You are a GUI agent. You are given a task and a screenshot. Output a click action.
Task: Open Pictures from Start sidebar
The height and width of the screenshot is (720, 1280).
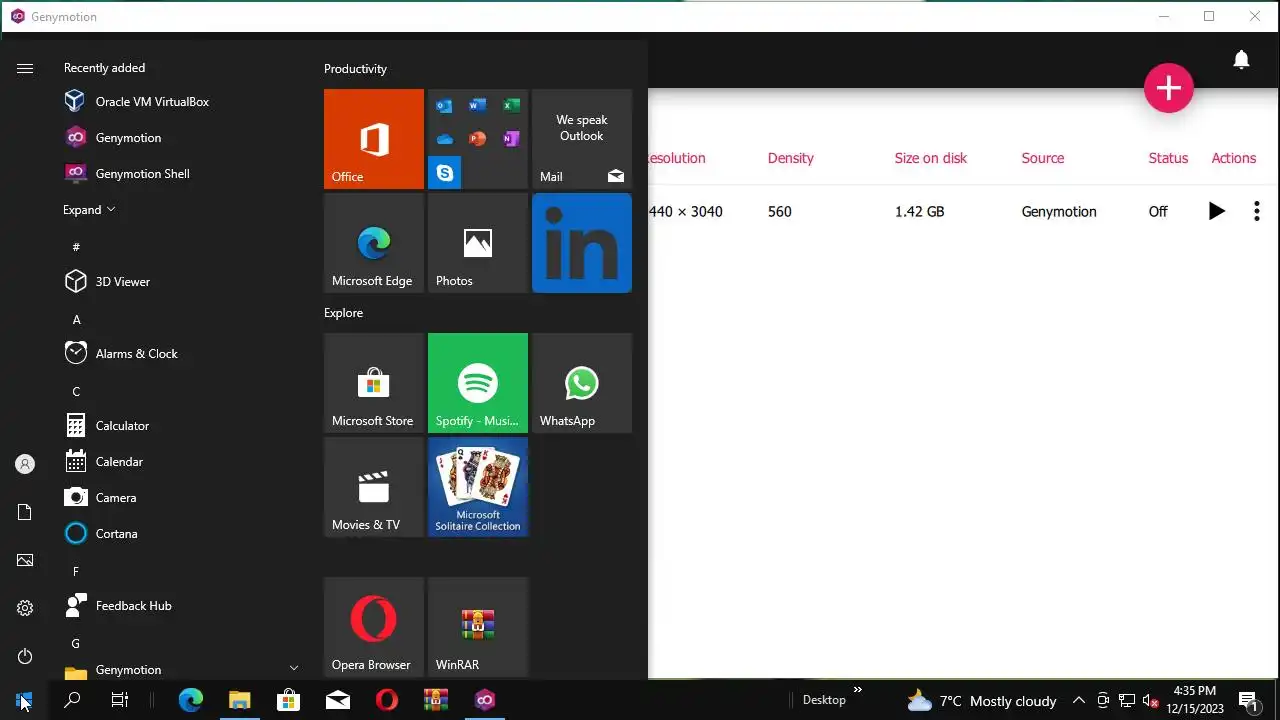[25, 560]
